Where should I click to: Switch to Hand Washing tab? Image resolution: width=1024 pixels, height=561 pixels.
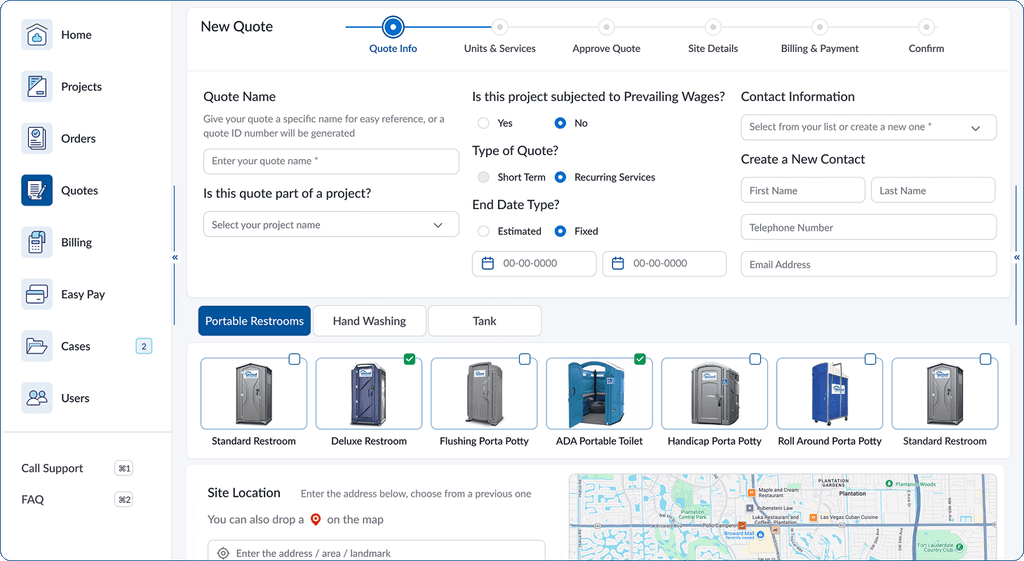(370, 321)
